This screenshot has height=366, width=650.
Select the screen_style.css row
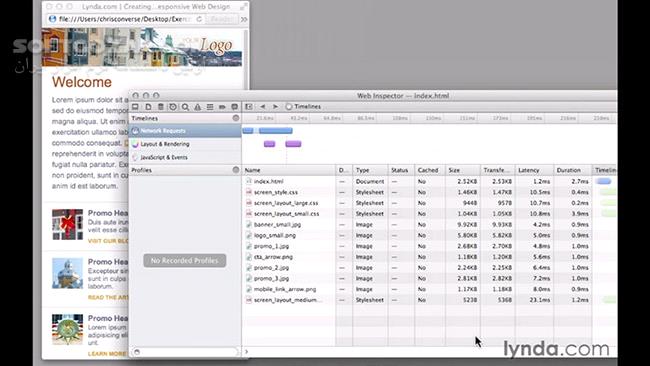click(x=429, y=192)
